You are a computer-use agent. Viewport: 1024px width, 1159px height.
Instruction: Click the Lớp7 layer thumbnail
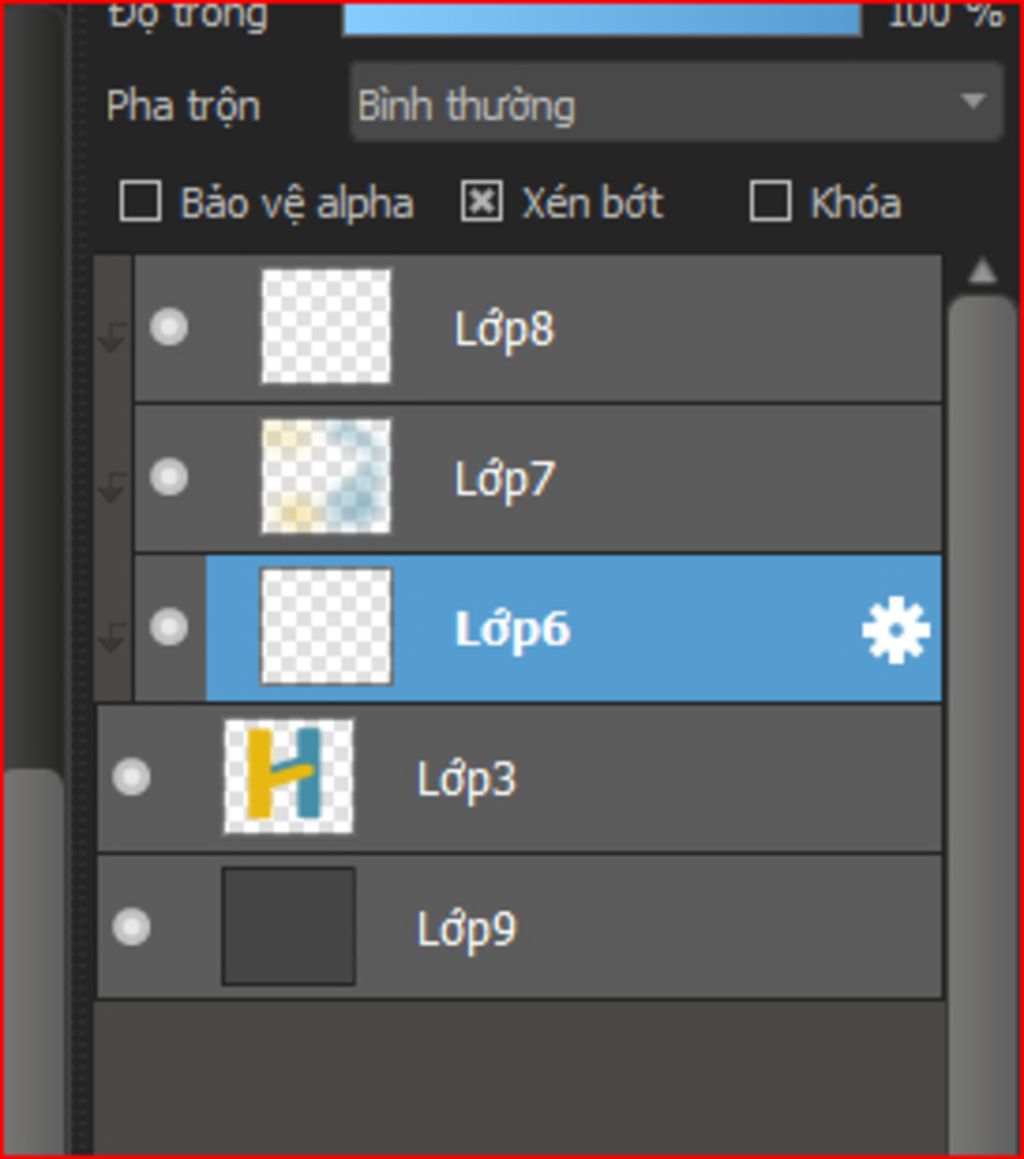coord(326,477)
